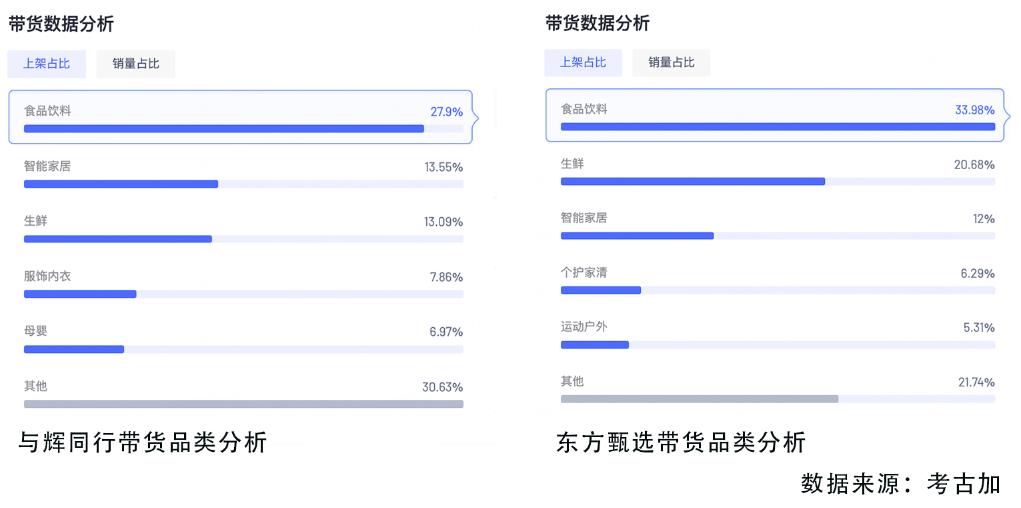This screenshot has height=508, width=1021.
Task: Click the 母婴 6.97% progress bar
Action: (74, 349)
